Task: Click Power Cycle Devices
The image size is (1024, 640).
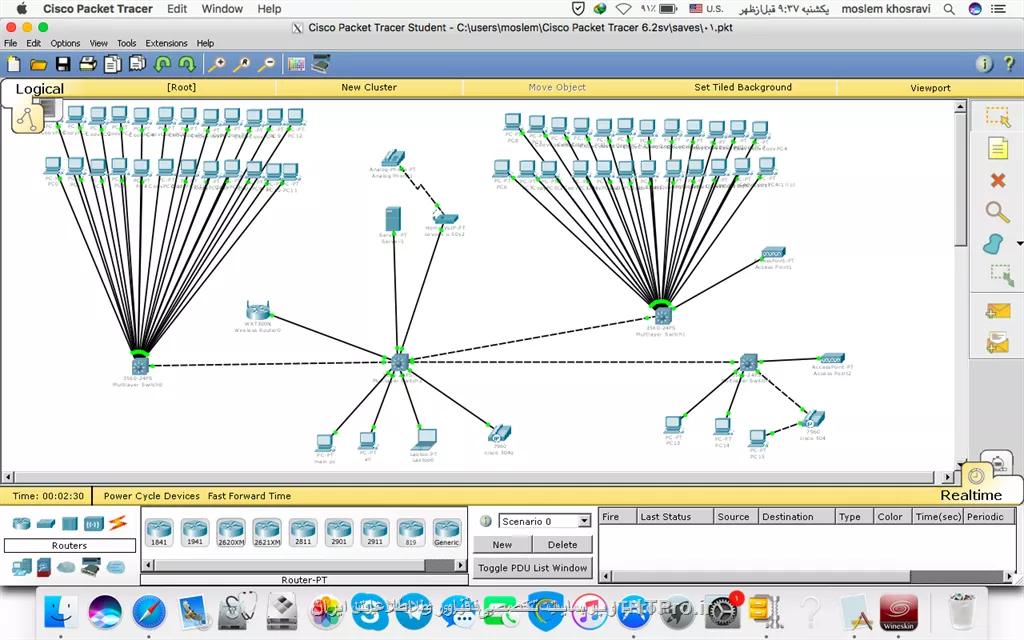Action: pyautogui.click(x=152, y=496)
